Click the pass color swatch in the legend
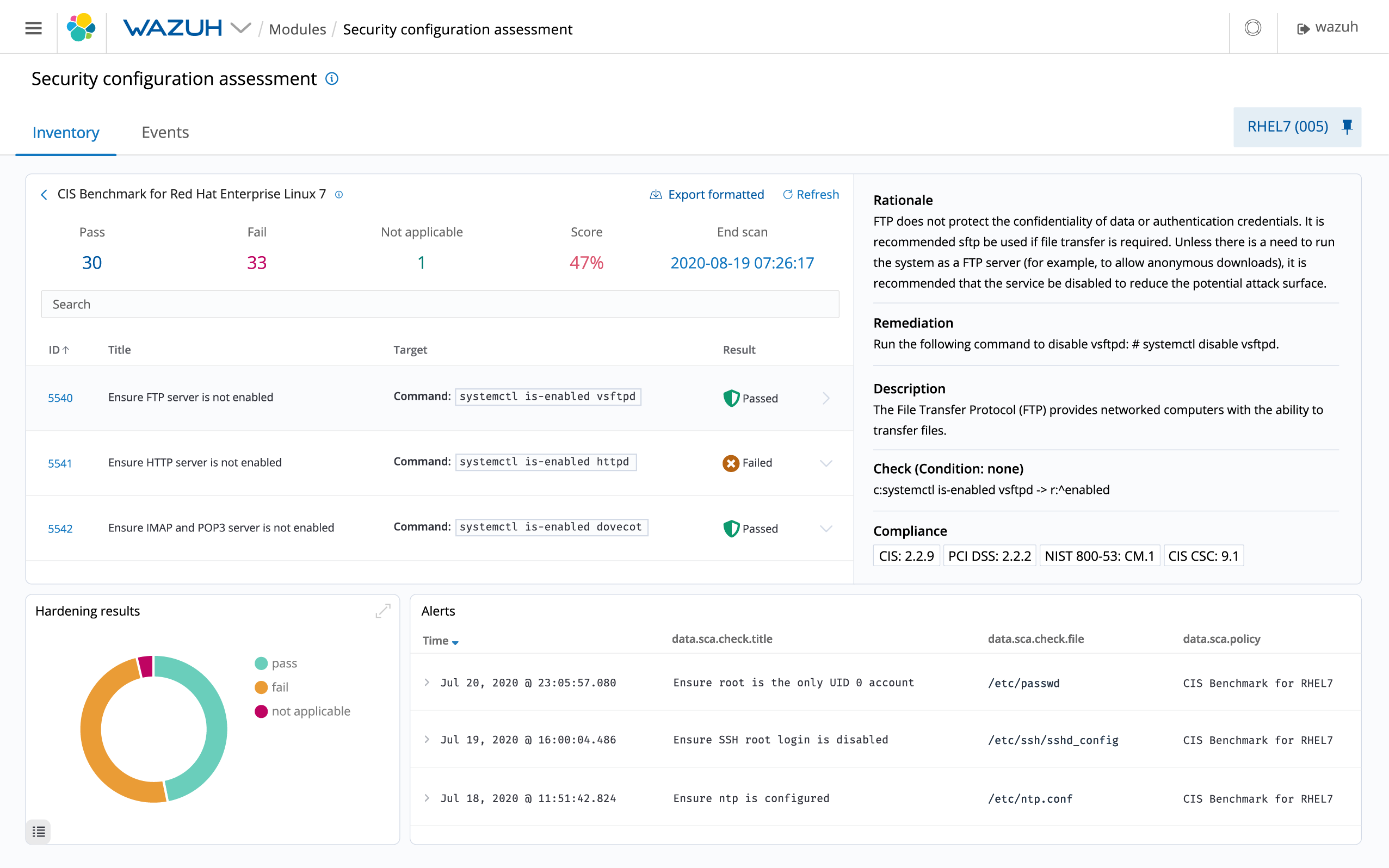Image resolution: width=1389 pixels, height=868 pixels. (x=262, y=663)
